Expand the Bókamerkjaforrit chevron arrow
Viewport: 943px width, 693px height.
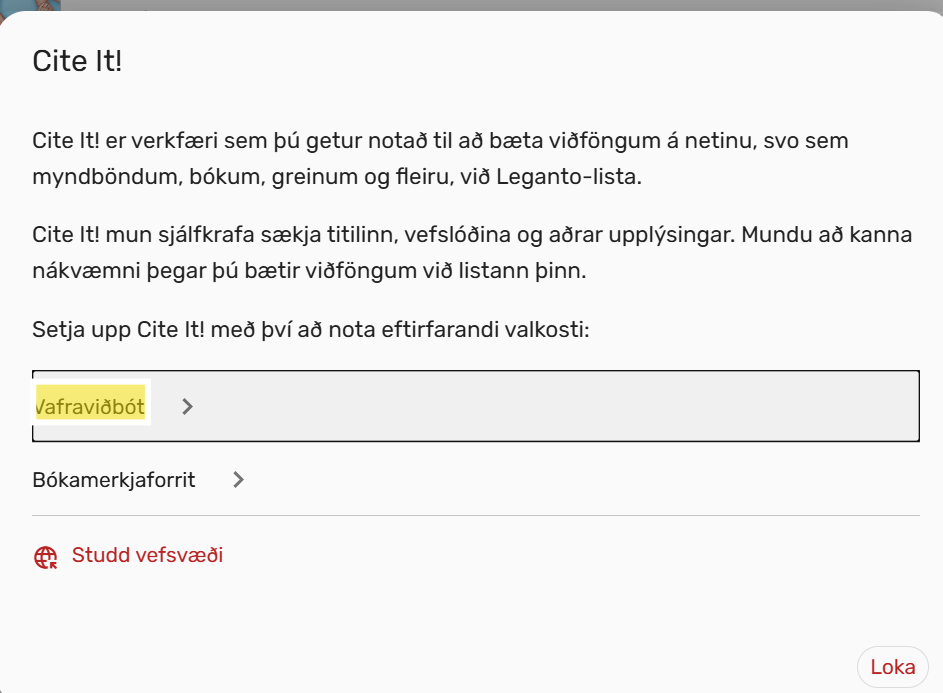point(238,480)
